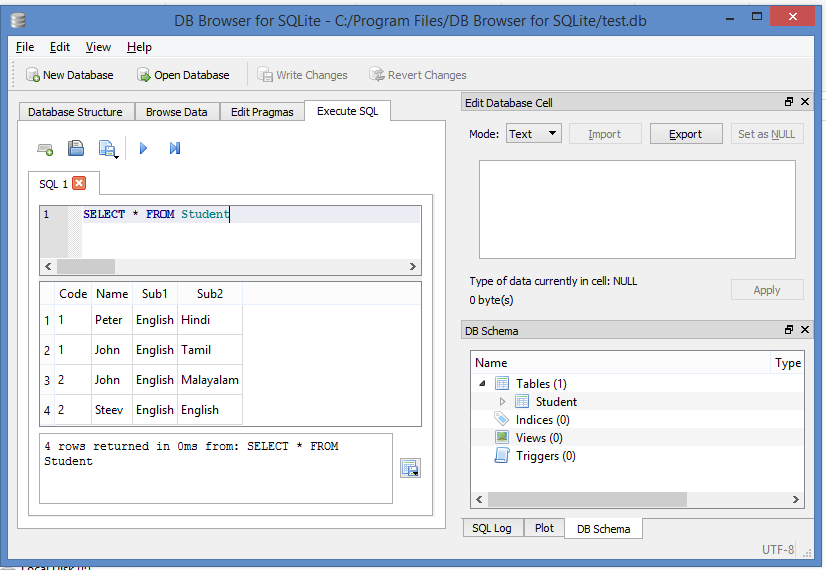Viewport: 826px width, 570px height.
Task: Click the Sub1 column header
Action: [154, 293]
